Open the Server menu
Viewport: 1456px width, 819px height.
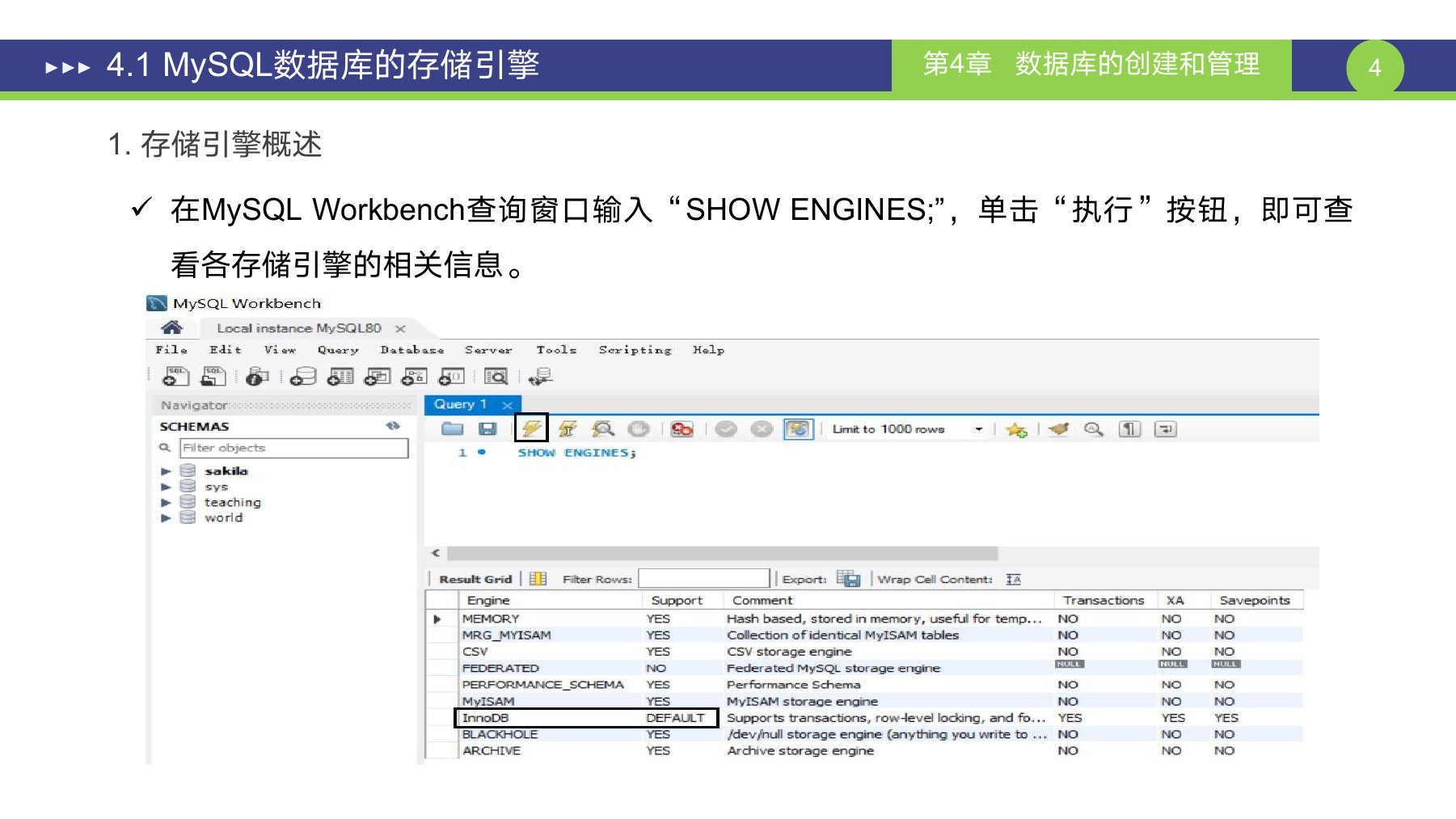[x=488, y=349]
